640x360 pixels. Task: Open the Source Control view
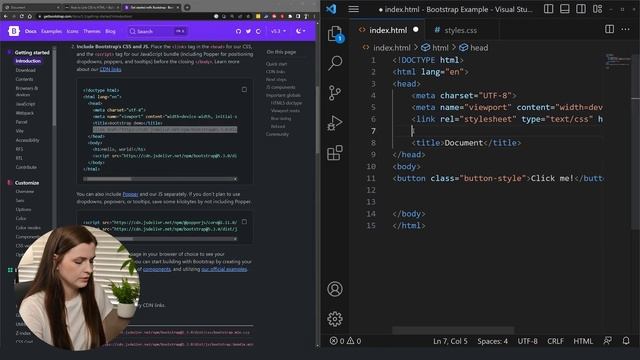click(x=335, y=93)
